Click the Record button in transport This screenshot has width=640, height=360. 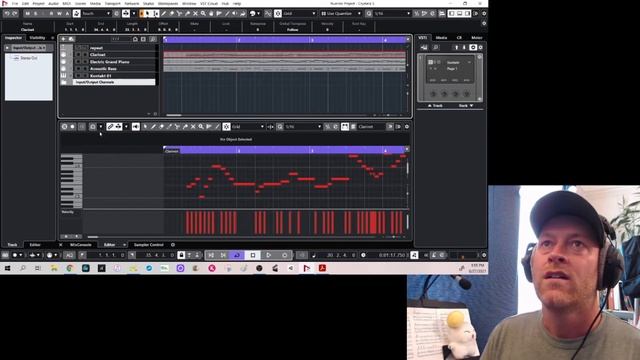284,255
